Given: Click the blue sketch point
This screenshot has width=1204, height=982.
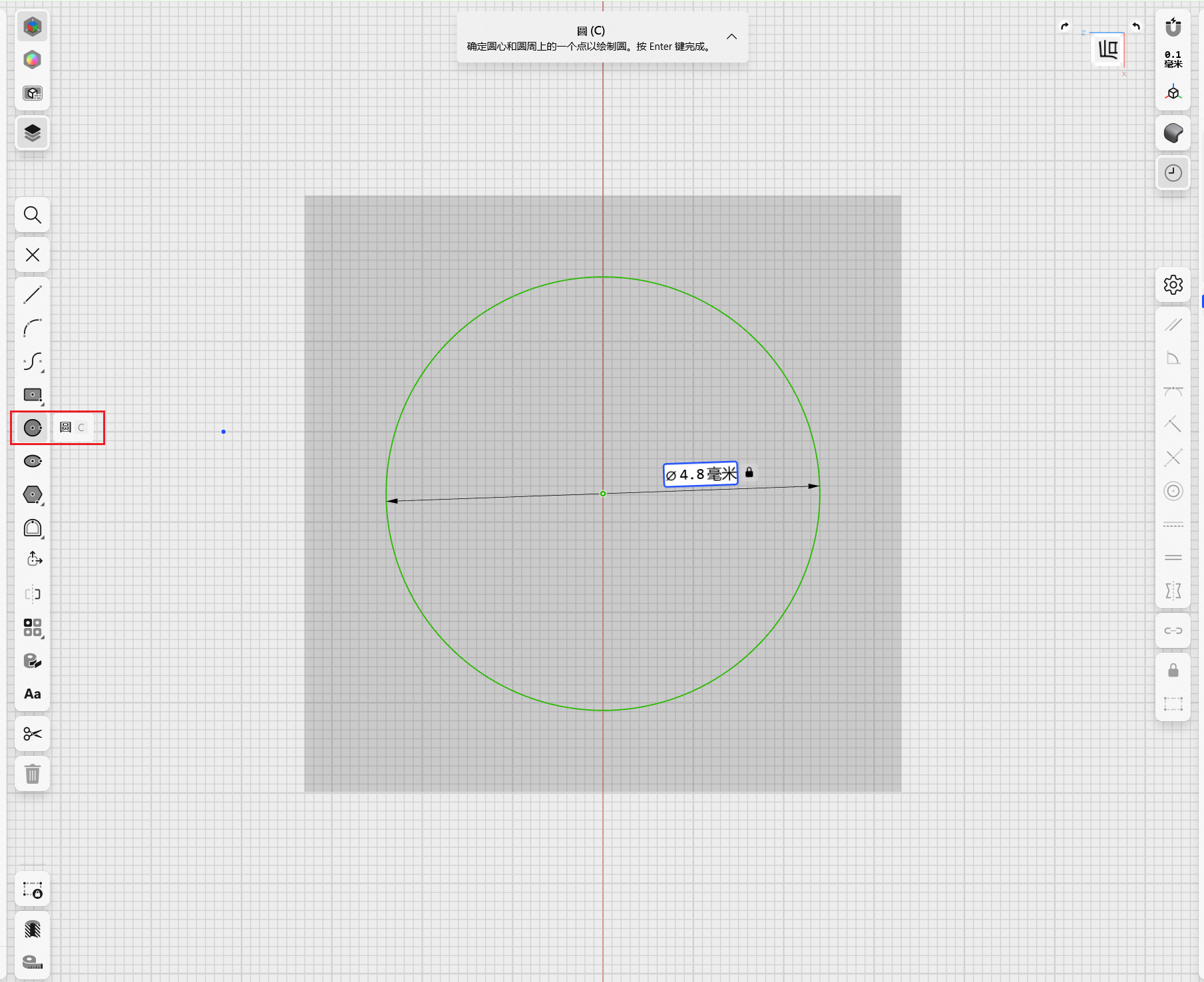Looking at the screenshot, I should (x=224, y=432).
